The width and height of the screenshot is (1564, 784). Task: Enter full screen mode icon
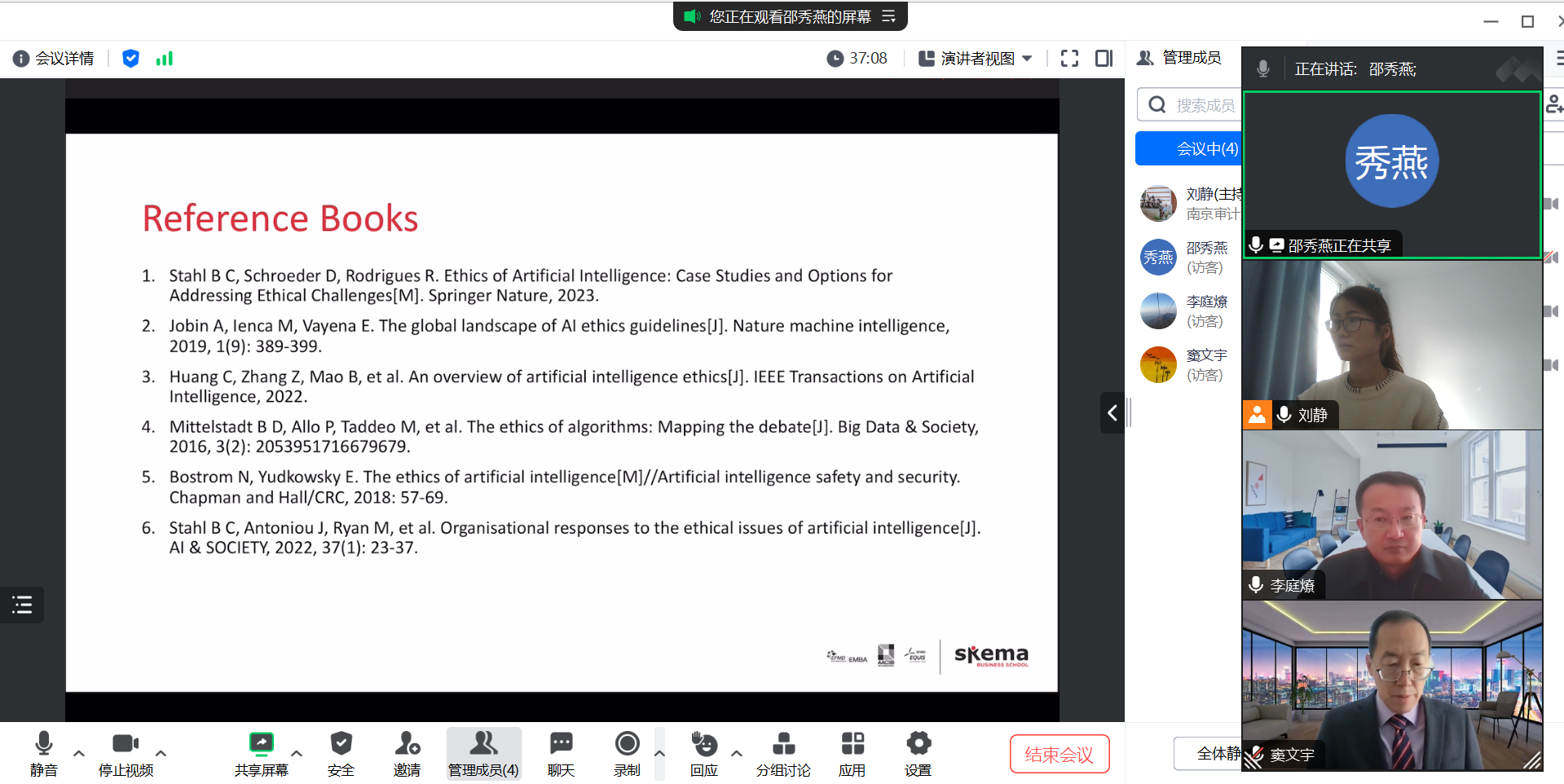pos(1069,59)
